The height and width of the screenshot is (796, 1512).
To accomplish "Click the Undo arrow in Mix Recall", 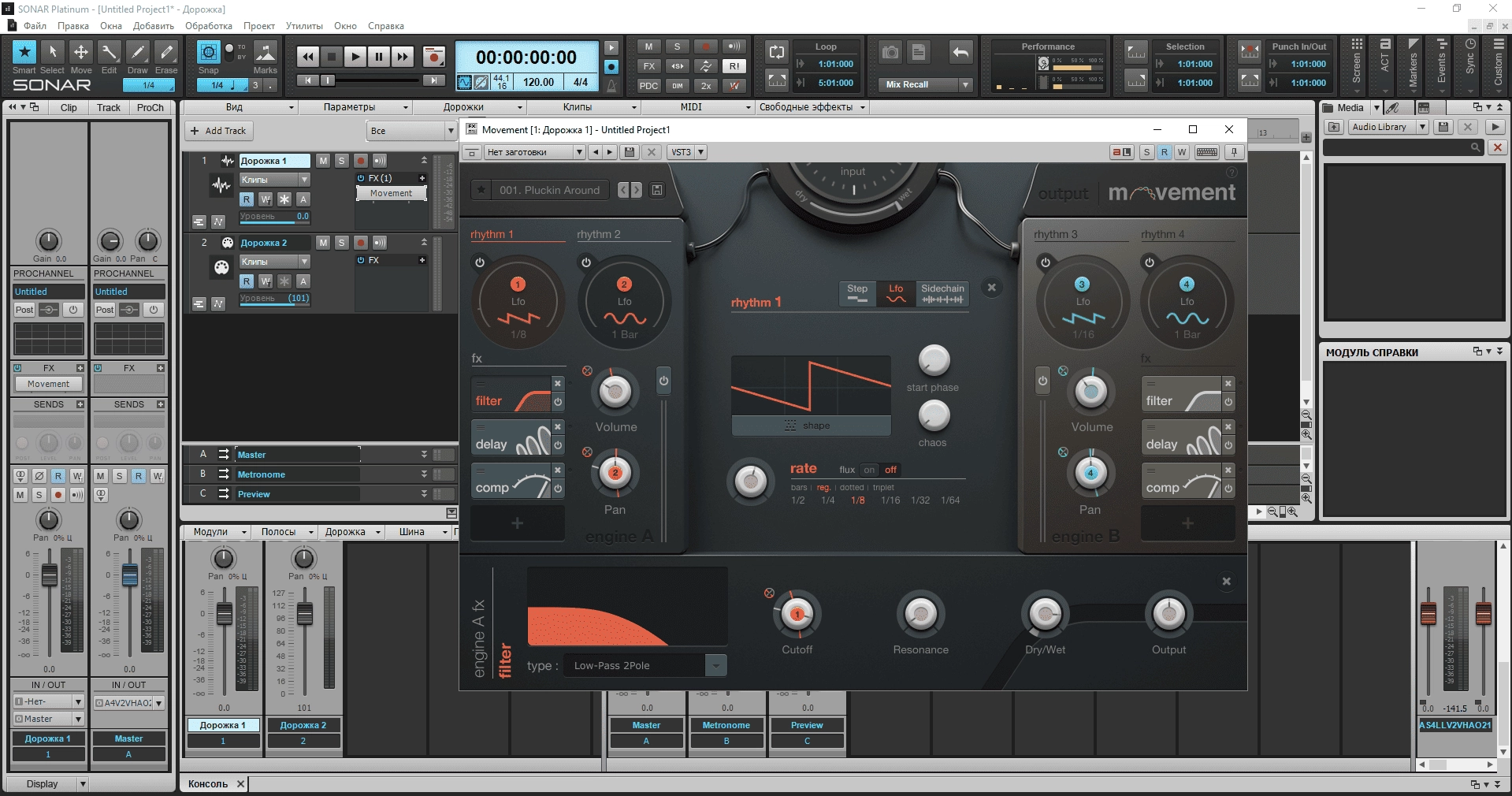I will [960, 52].
